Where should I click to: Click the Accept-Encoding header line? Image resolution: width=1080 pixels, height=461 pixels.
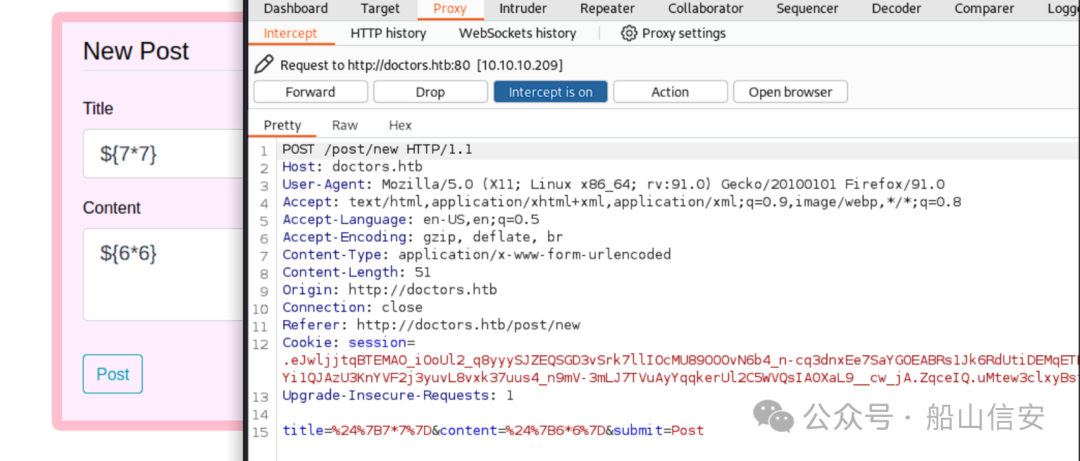tap(423, 238)
